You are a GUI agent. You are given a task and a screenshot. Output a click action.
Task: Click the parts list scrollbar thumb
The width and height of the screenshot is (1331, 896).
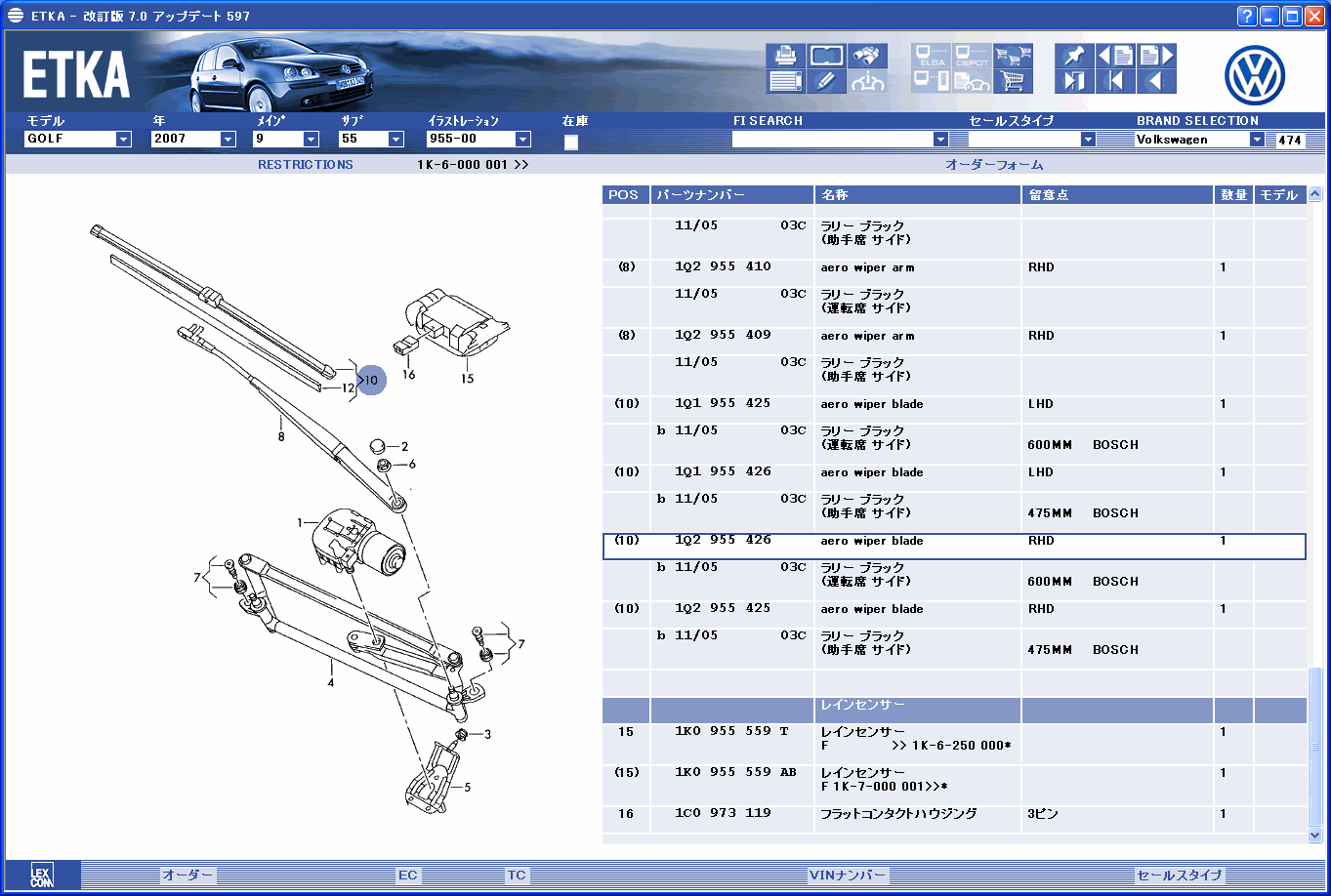click(1314, 746)
